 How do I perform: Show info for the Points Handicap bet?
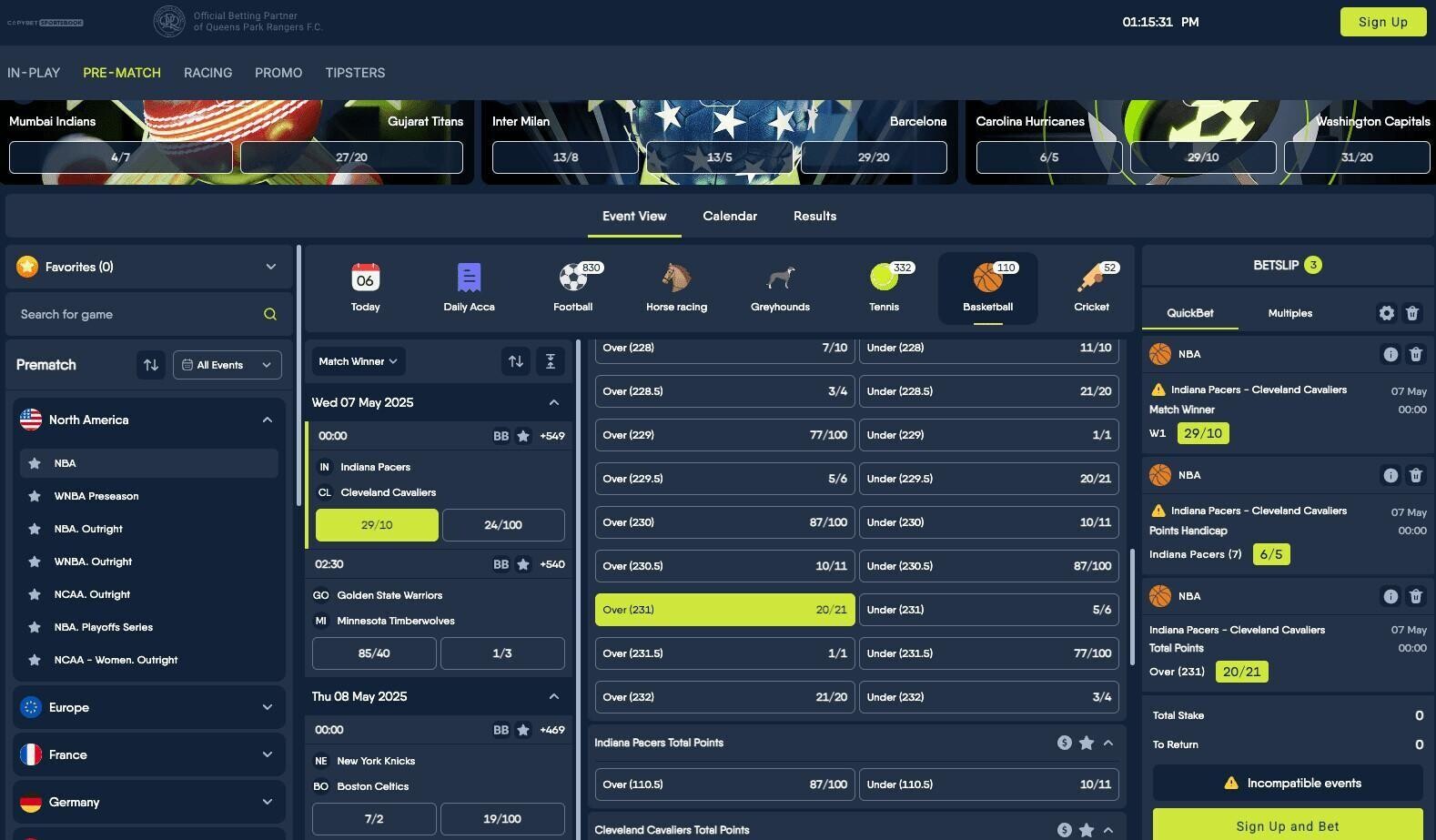pyautogui.click(x=1390, y=475)
